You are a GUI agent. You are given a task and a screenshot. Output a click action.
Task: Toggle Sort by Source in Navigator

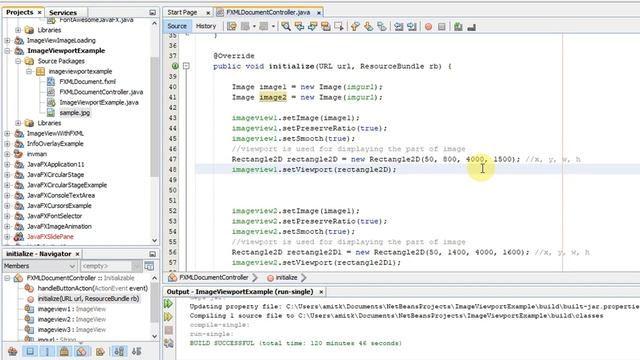click(x=136, y=351)
